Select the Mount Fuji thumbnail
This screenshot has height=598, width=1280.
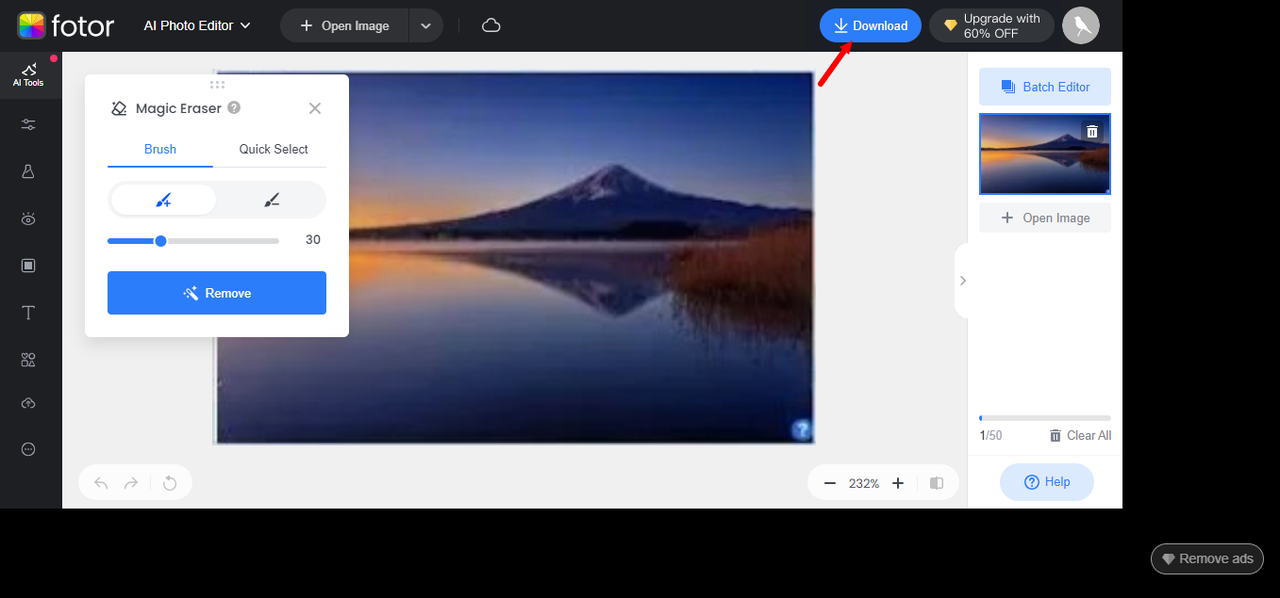pyautogui.click(x=1045, y=154)
